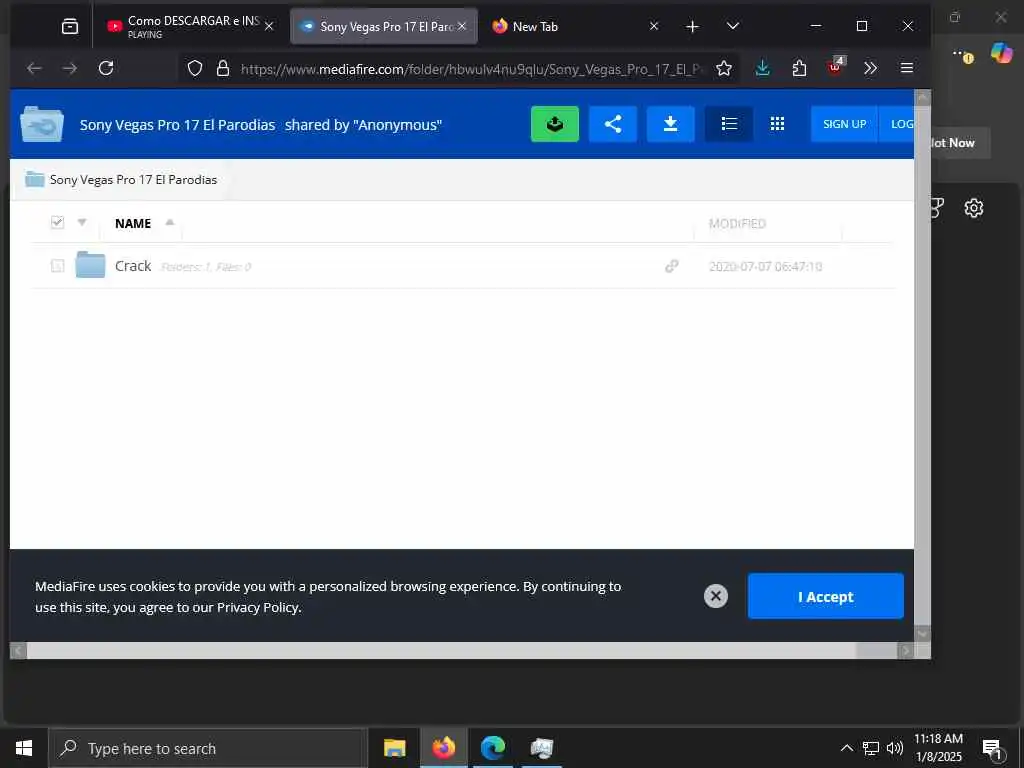1024x768 pixels.
Task: Click the LOG IN button
Action: [x=897, y=124]
